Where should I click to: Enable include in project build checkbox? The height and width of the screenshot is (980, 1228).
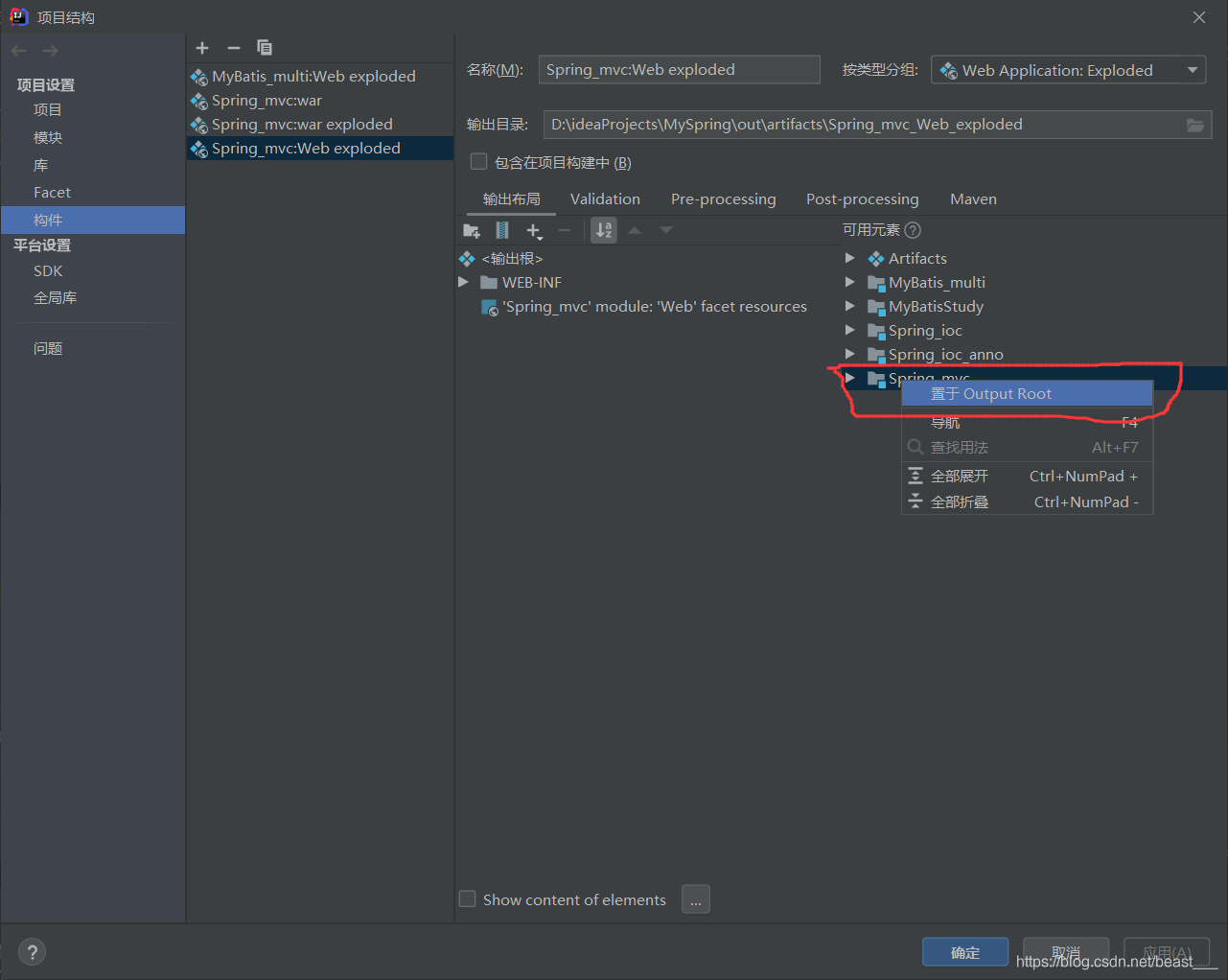point(478,162)
